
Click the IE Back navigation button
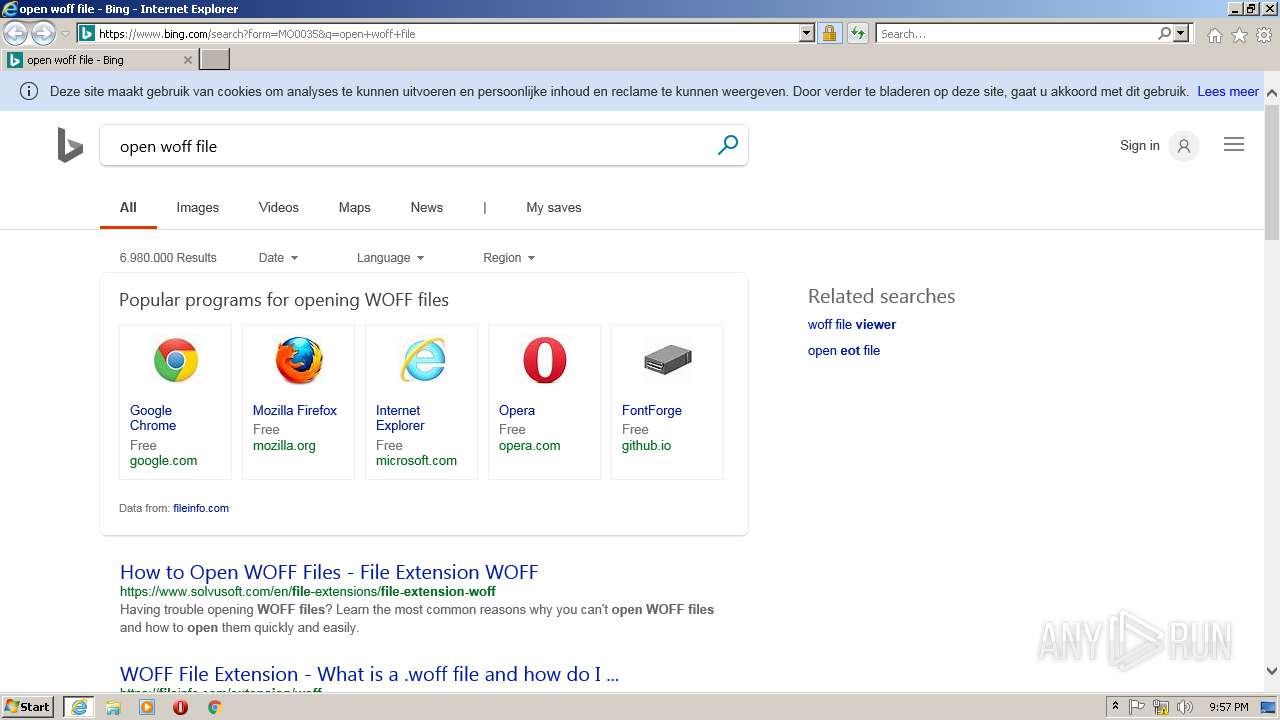coord(15,33)
